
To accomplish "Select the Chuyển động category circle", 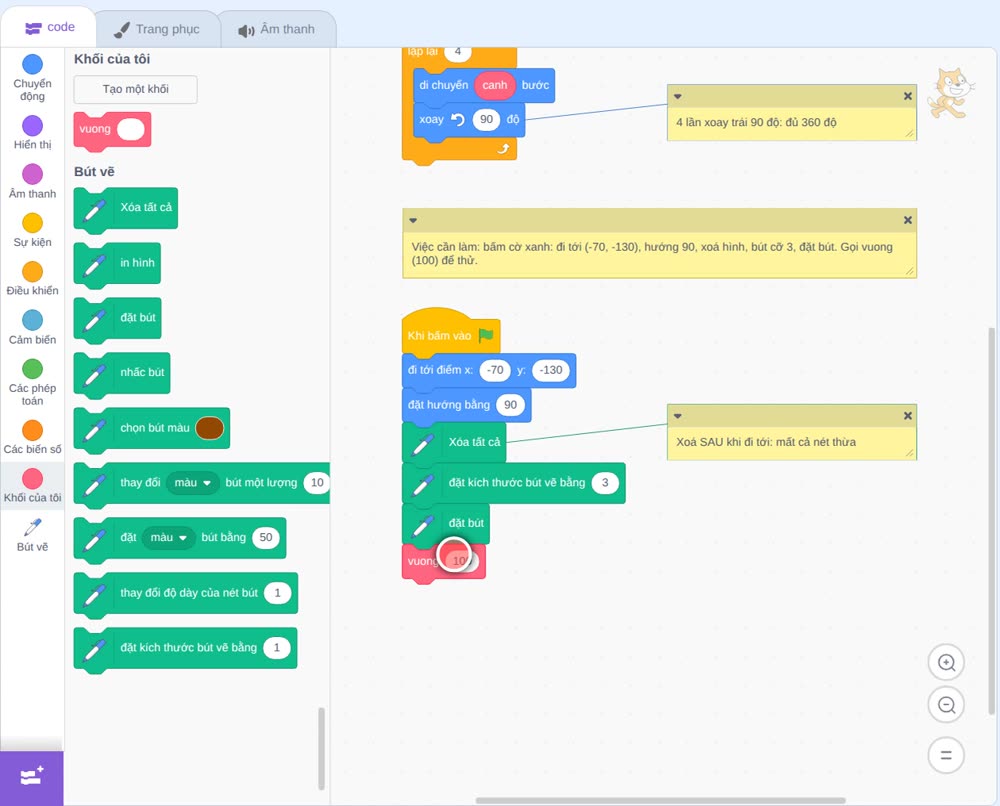I will pos(33,64).
